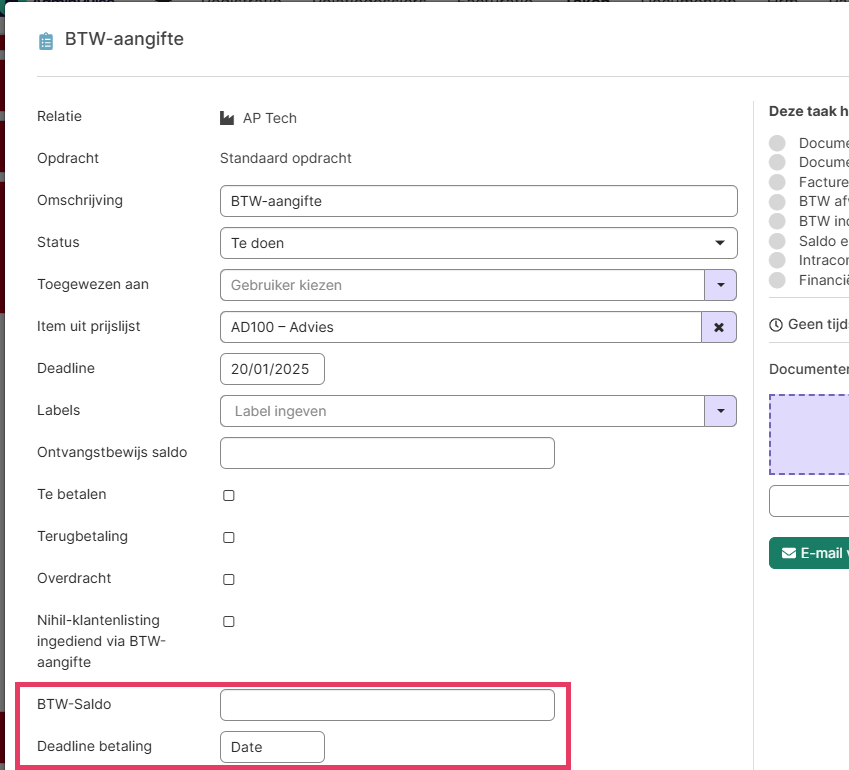Click the factory icon next to AP Tech
Screen dimensions: 849x770
(x=227, y=118)
